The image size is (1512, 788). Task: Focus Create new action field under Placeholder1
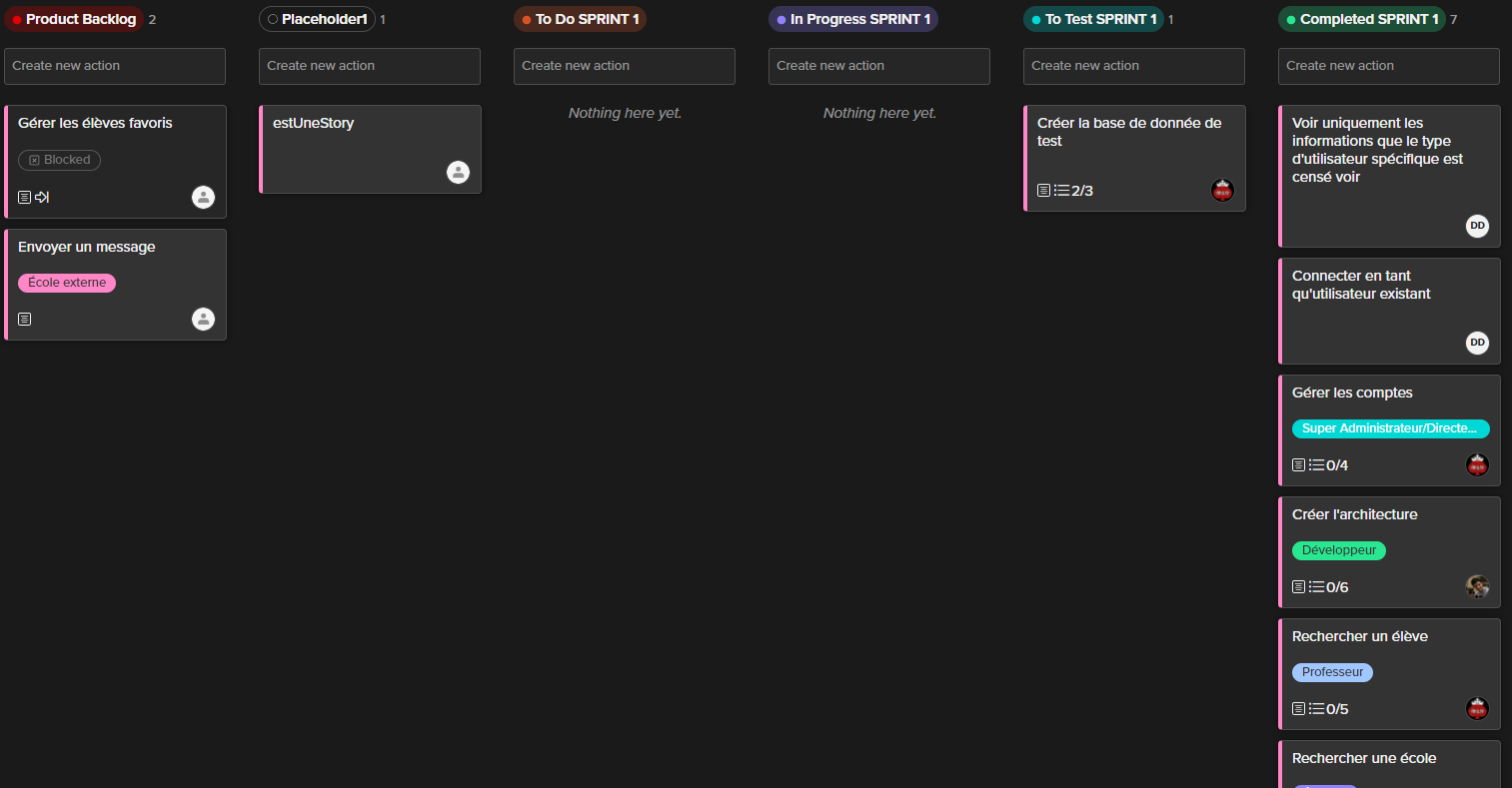pyautogui.click(x=370, y=66)
